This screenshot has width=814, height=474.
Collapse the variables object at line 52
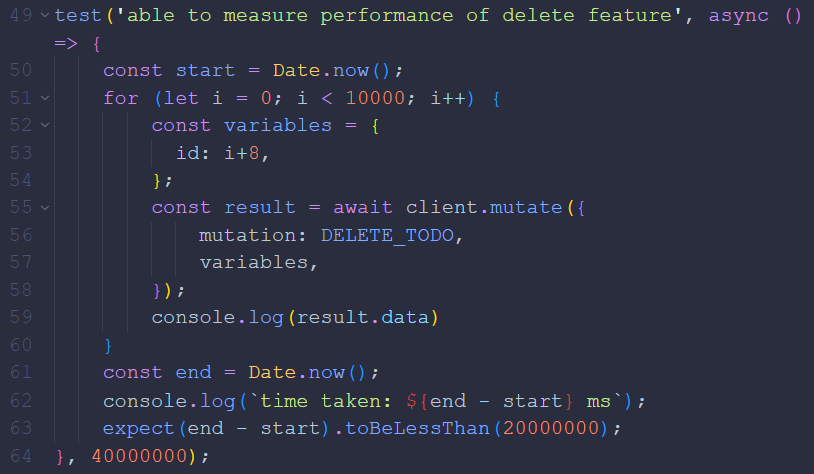click(45, 125)
